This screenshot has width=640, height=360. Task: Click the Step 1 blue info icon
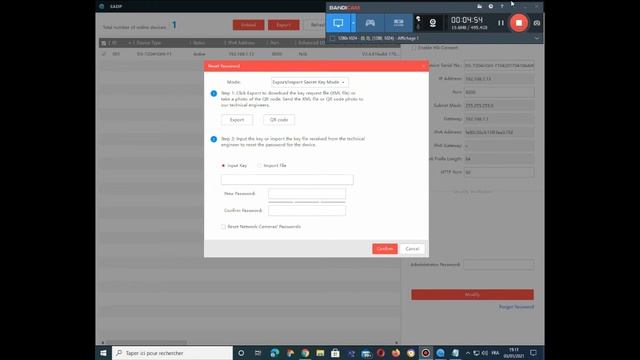[x=213, y=93]
